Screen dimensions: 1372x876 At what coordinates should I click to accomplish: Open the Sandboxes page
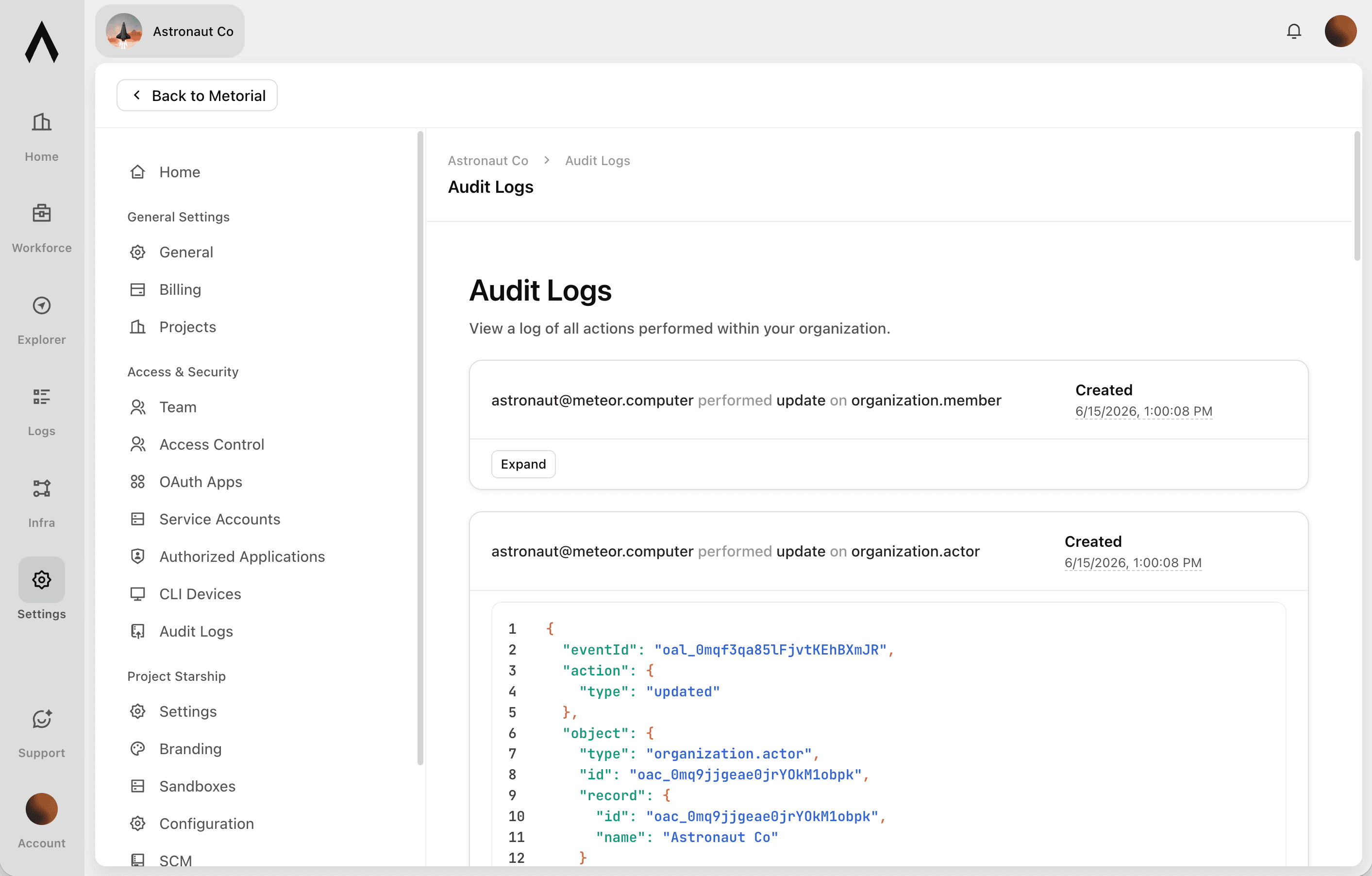click(x=197, y=787)
